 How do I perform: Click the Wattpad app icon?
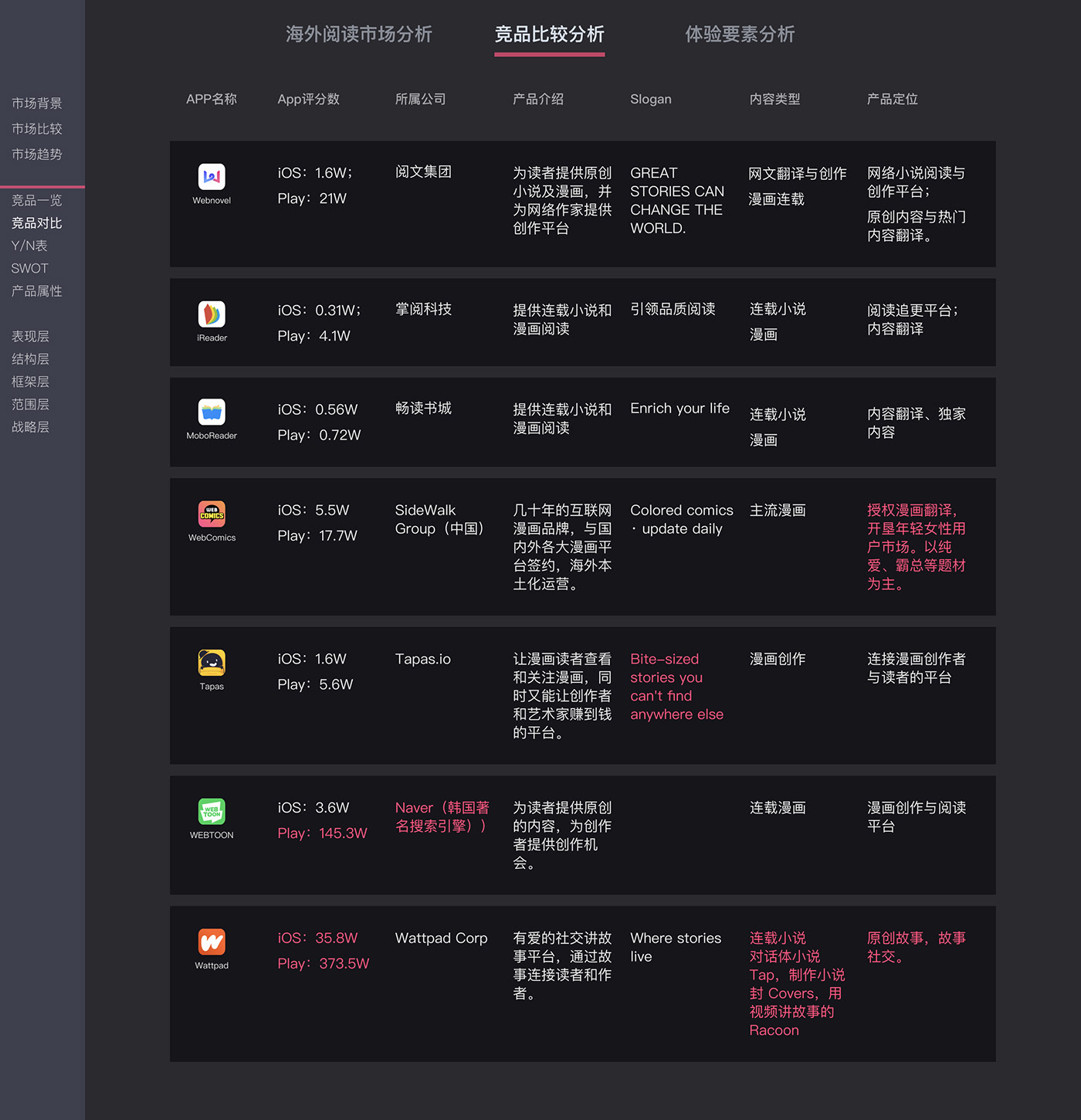click(212, 942)
